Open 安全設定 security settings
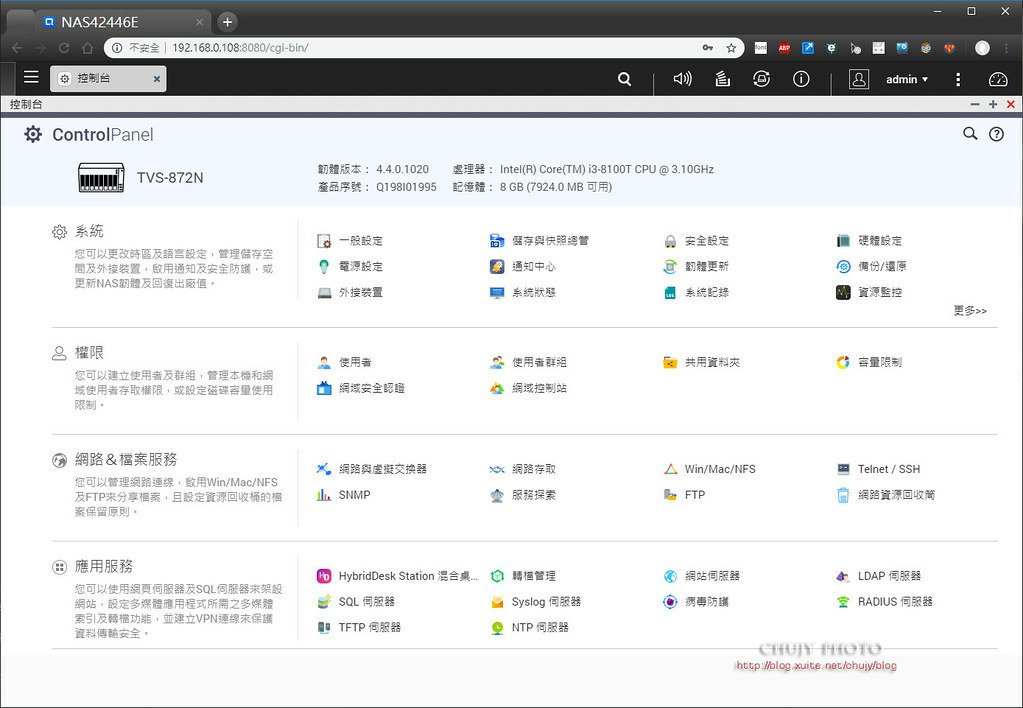Screen dimensions: 1023x708 pos(696,241)
